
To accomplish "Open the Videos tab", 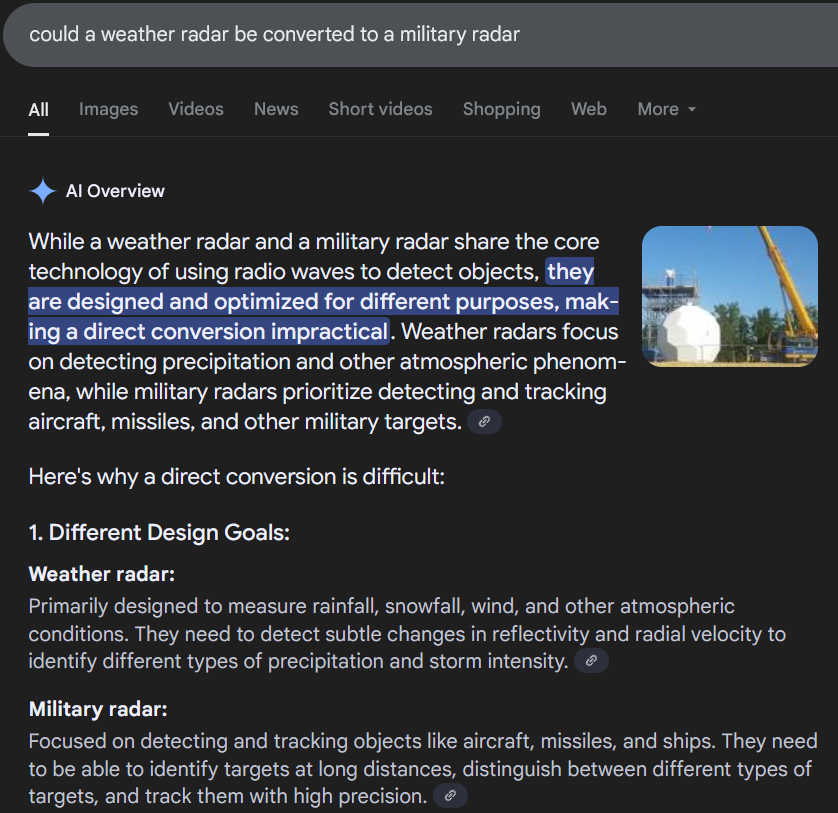I will [196, 109].
